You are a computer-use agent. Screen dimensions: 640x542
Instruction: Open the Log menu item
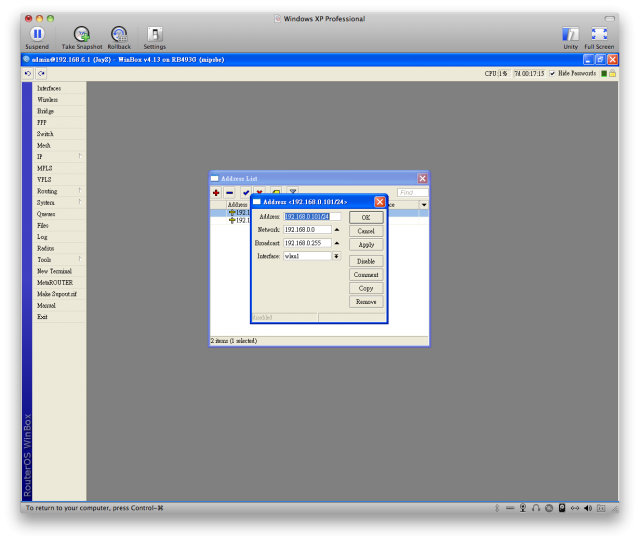[x=59, y=237]
